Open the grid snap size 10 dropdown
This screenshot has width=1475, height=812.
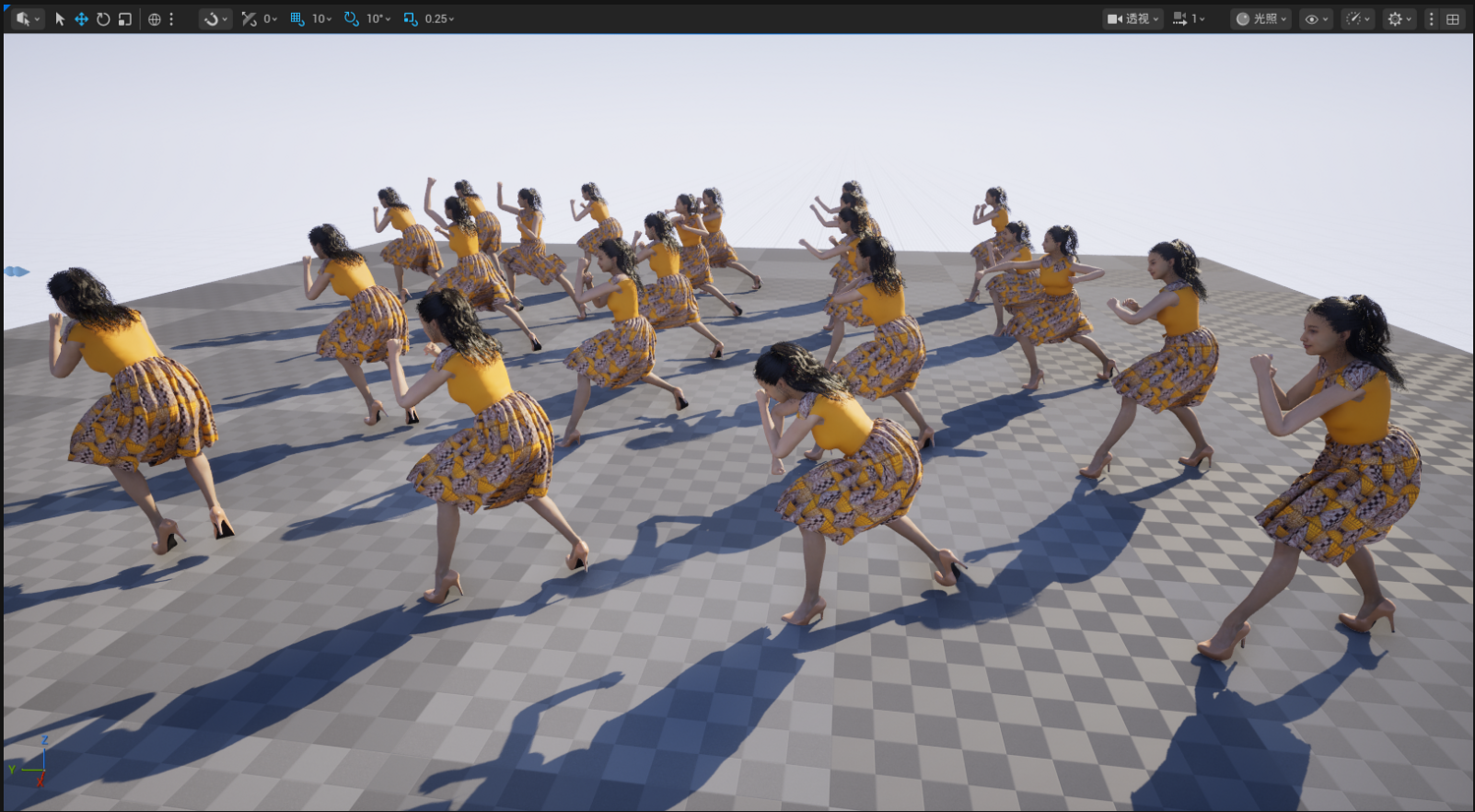pyautogui.click(x=322, y=19)
